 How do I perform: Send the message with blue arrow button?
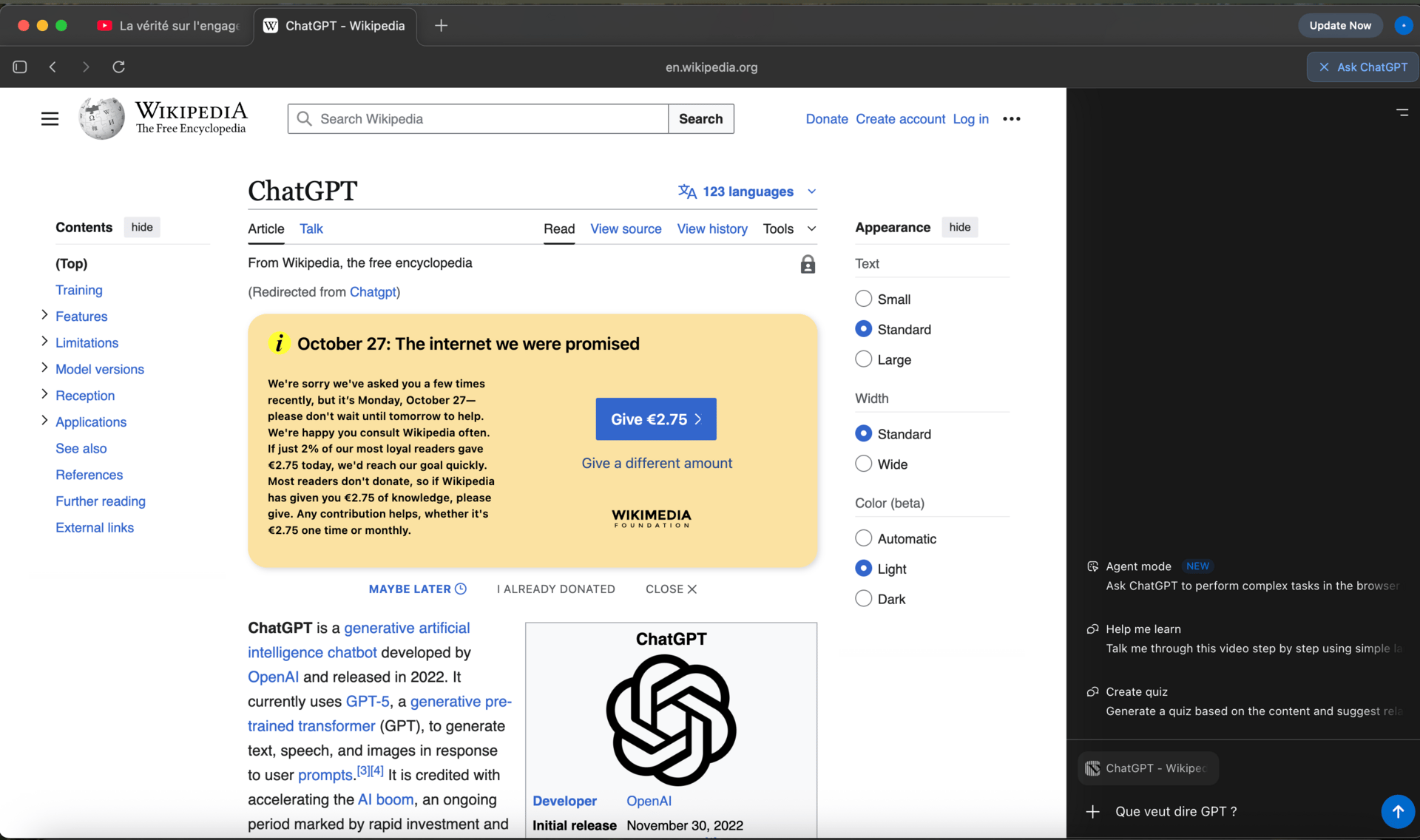click(1397, 811)
